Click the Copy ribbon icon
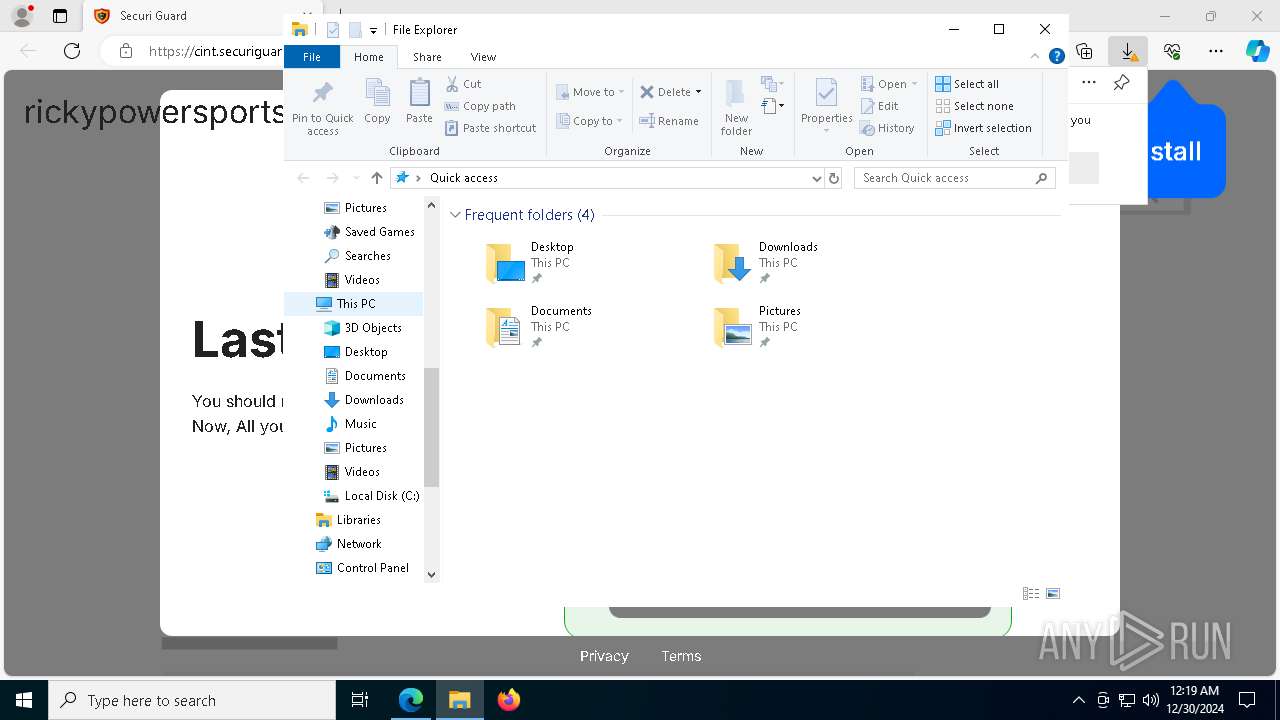The width and height of the screenshot is (1280, 720). click(377, 102)
